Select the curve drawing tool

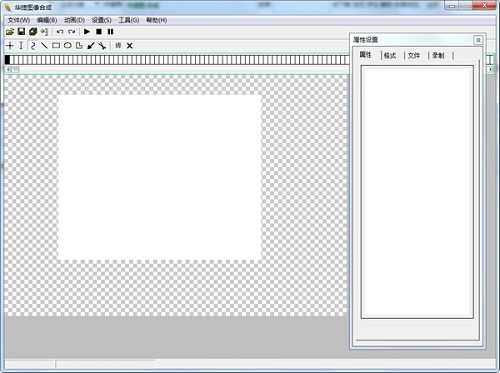pyautogui.click(x=33, y=46)
